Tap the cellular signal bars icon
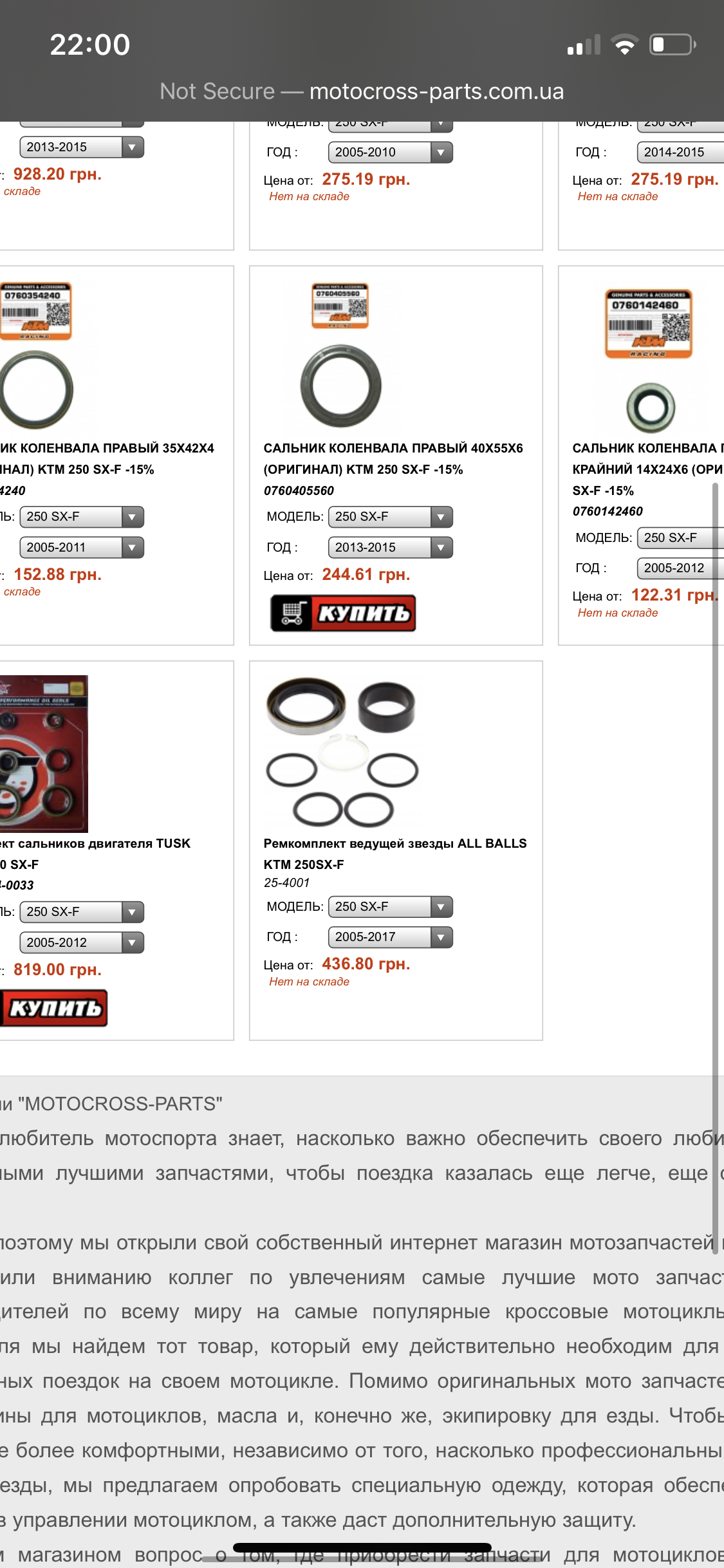Screen dimensions: 724x1568 (584, 44)
